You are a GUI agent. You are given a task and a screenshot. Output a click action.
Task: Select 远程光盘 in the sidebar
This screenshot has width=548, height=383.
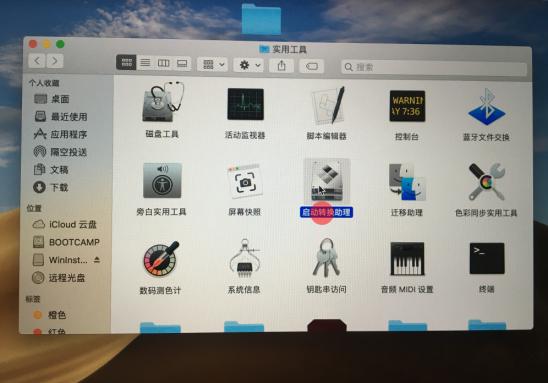59,278
